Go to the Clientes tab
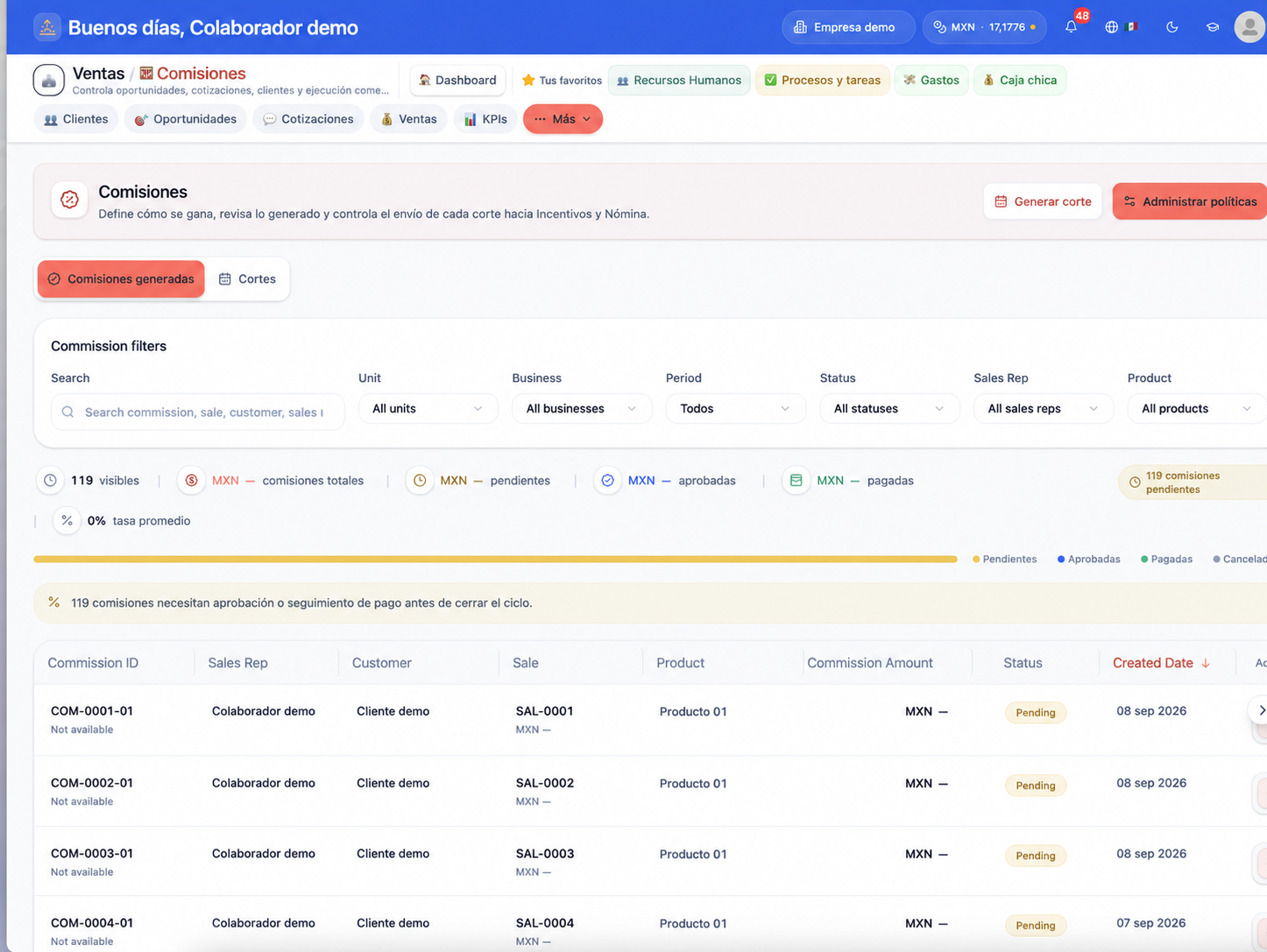Image resolution: width=1267 pixels, height=952 pixels. pos(76,119)
